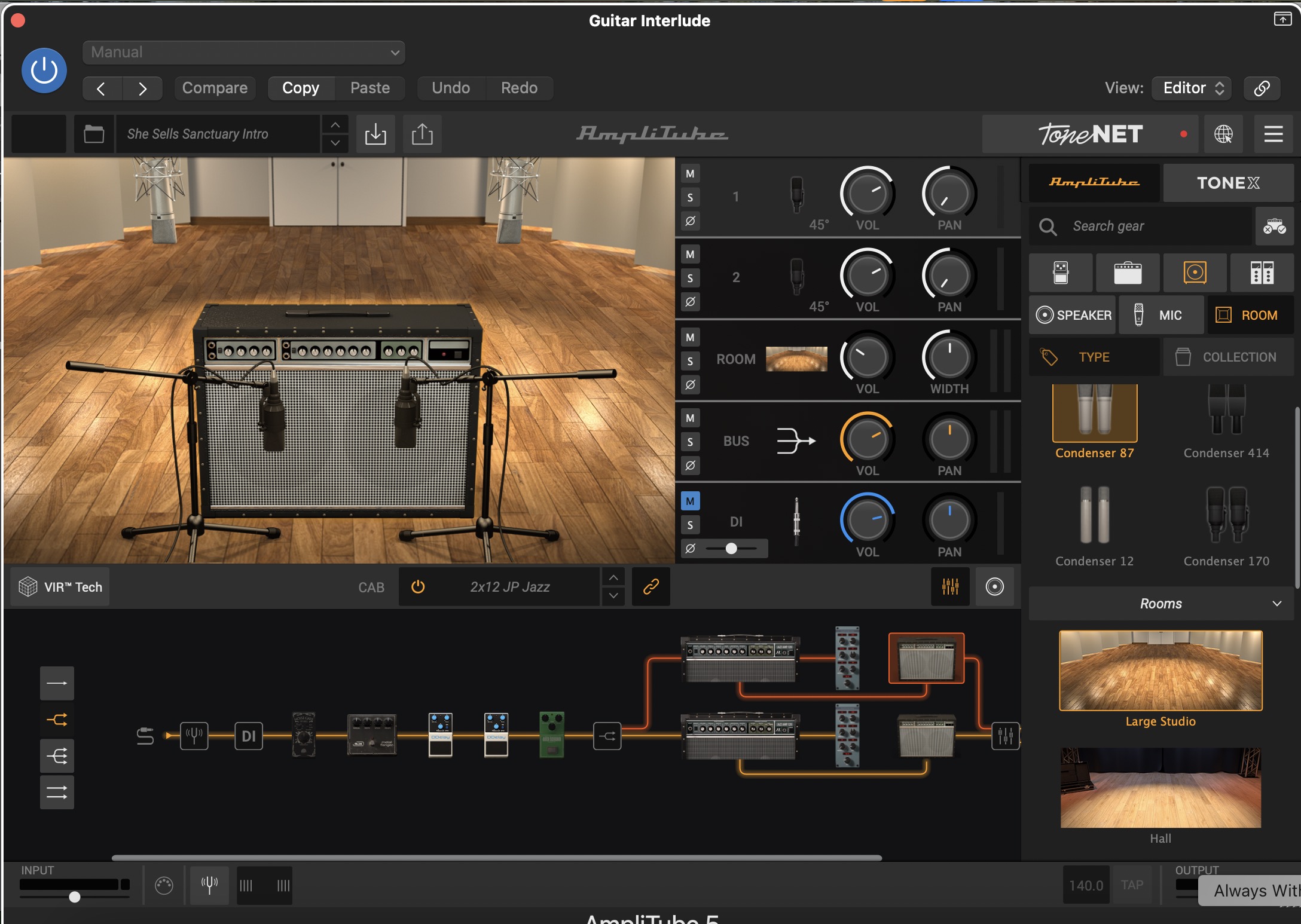Select the TYPE filter tab
The image size is (1301, 924).
tap(1094, 357)
